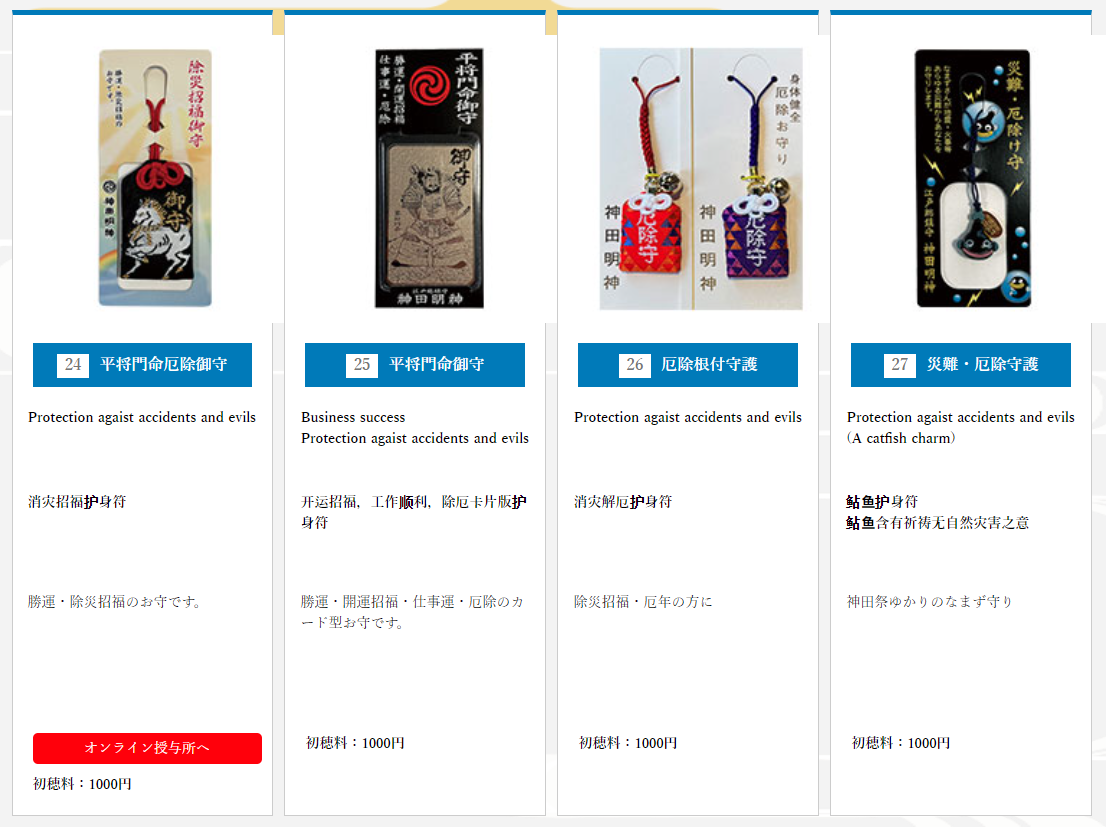
Task: Click the 初穂料:1000円 price under item 24
Action: point(83,784)
